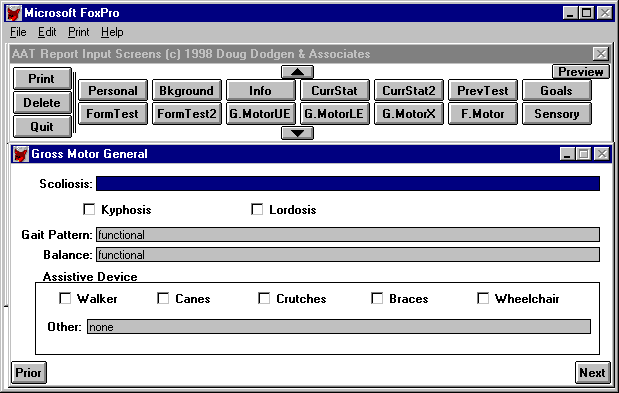The width and height of the screenshot is (619, 393).
Task: Close the AAT Report Input Screens panel
Action: pos(601,54)
